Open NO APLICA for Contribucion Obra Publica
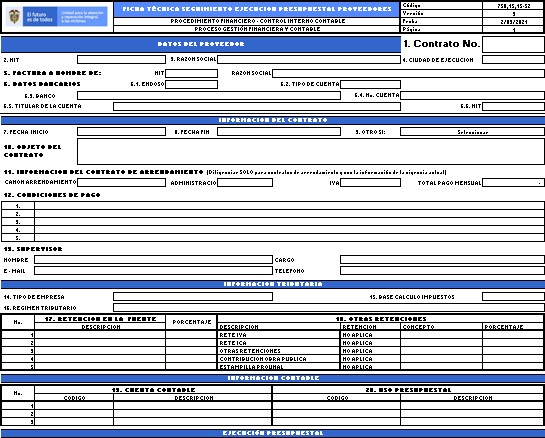545x438 pixels. pyautogui.click(x=371, y=358)
